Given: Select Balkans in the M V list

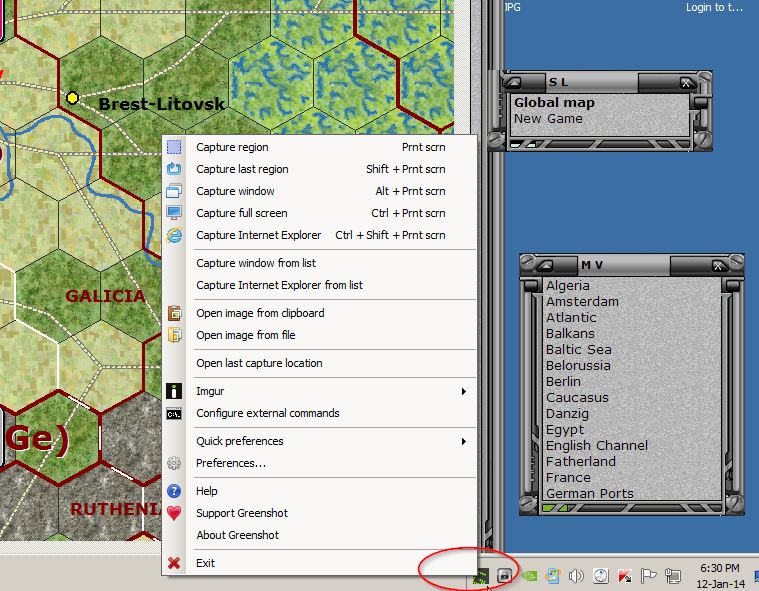Looking at the screenshot, I should pos(570,333).
